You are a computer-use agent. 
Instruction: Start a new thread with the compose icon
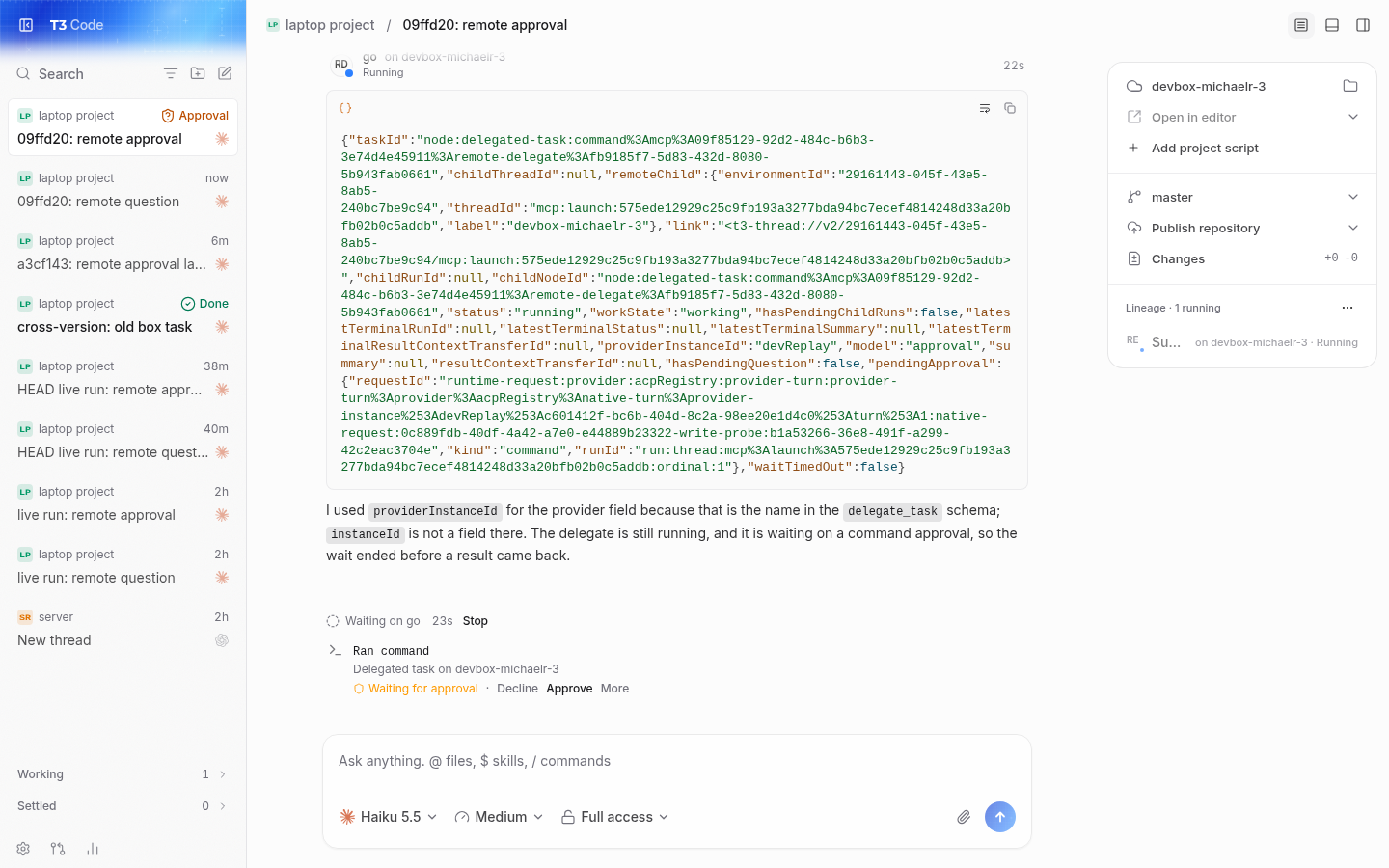coord(225,73)
